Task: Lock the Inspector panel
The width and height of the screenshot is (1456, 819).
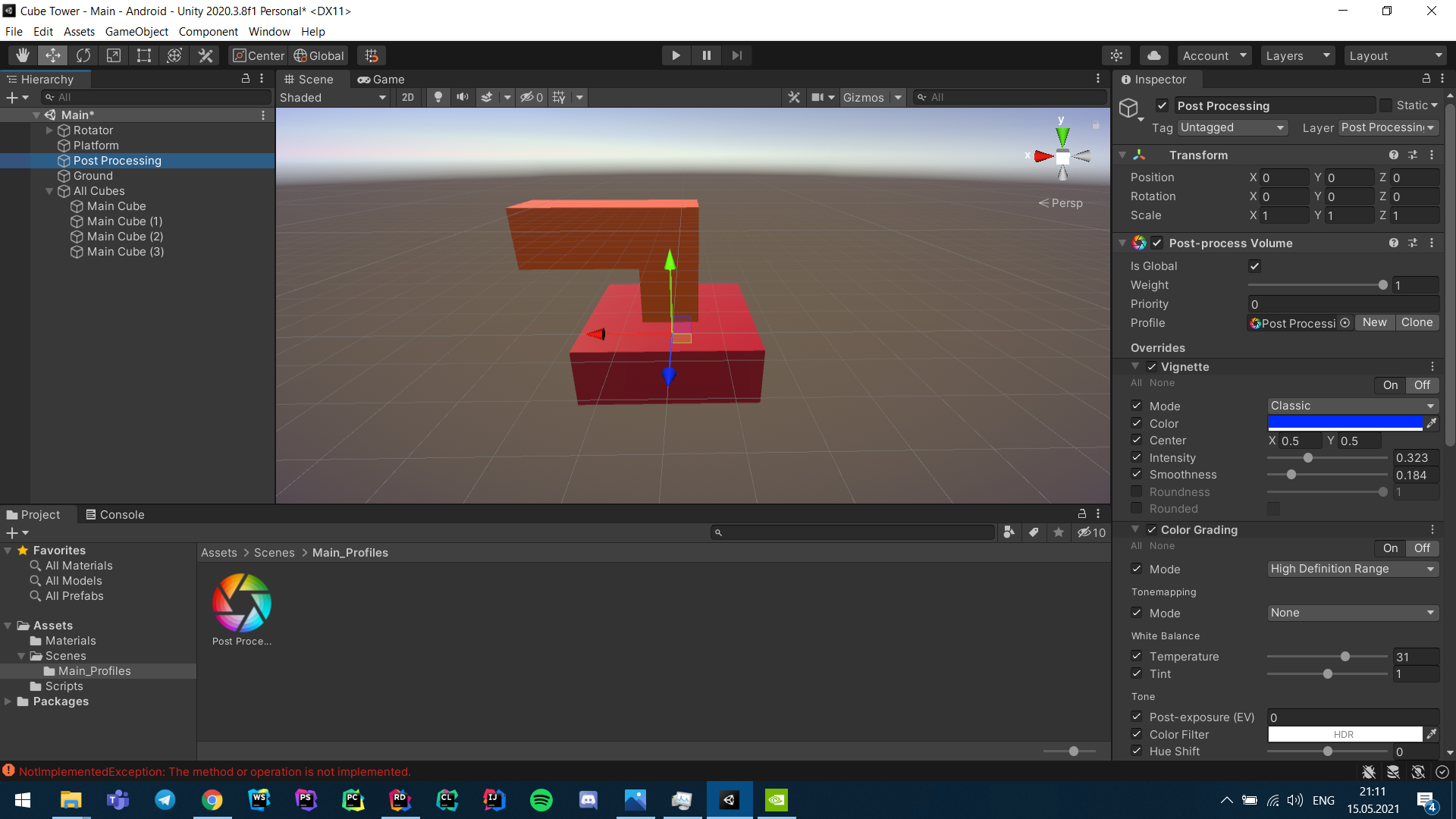Action: [x=1426, y=79]
